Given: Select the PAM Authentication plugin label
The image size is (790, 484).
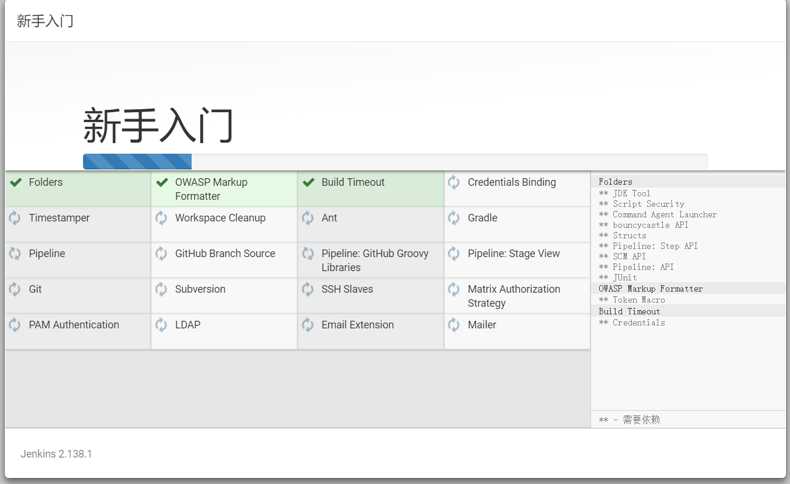Looking at the screenshot, I should (x=74, y=325).
